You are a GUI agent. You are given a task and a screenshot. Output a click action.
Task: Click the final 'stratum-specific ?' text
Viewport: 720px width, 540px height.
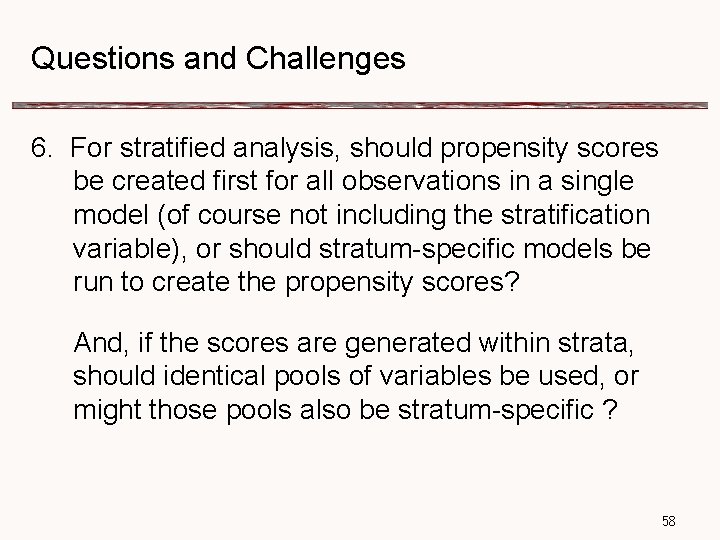click(x=524, y=411)
